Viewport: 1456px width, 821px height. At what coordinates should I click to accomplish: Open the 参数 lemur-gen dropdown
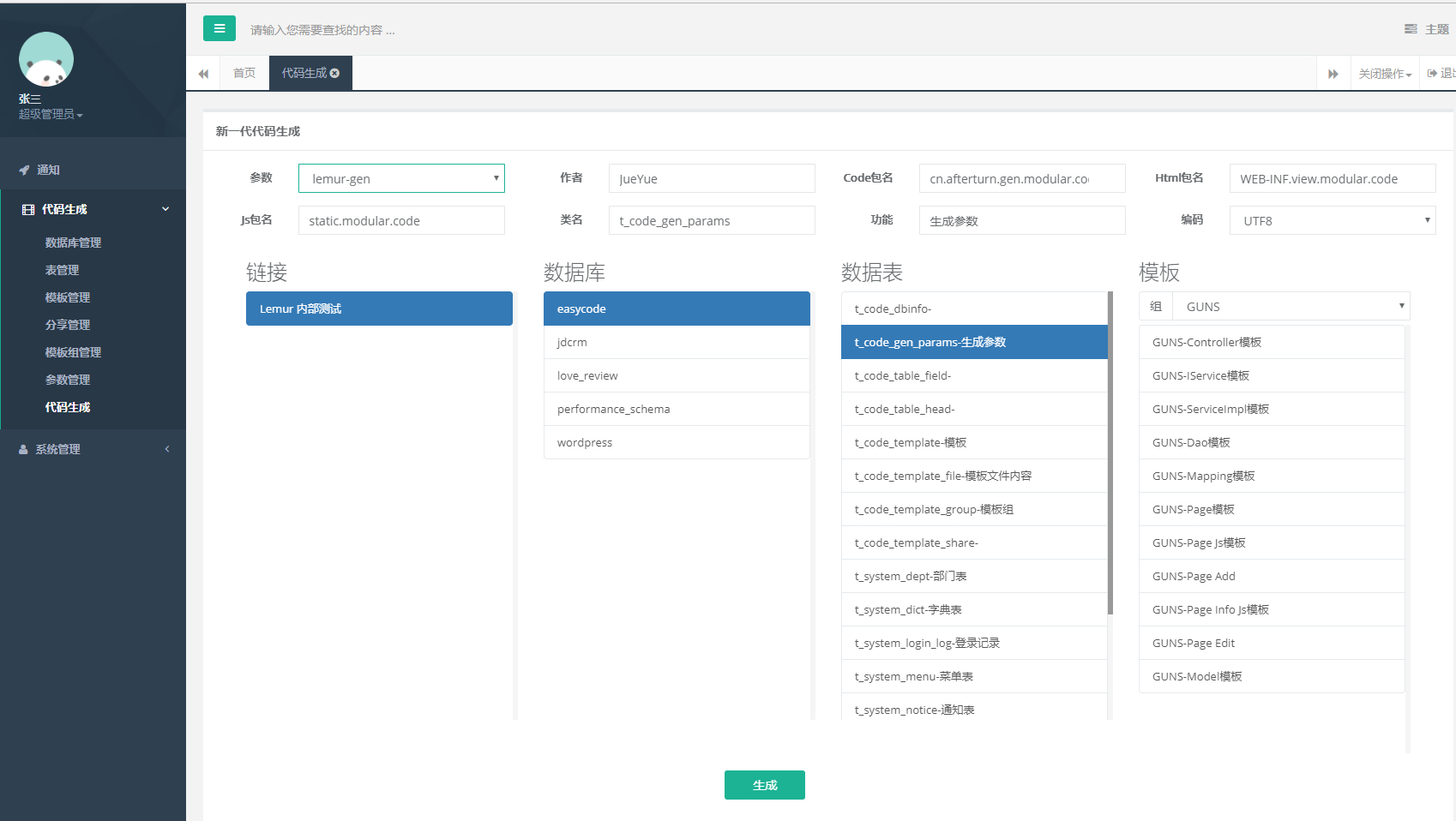401,178
